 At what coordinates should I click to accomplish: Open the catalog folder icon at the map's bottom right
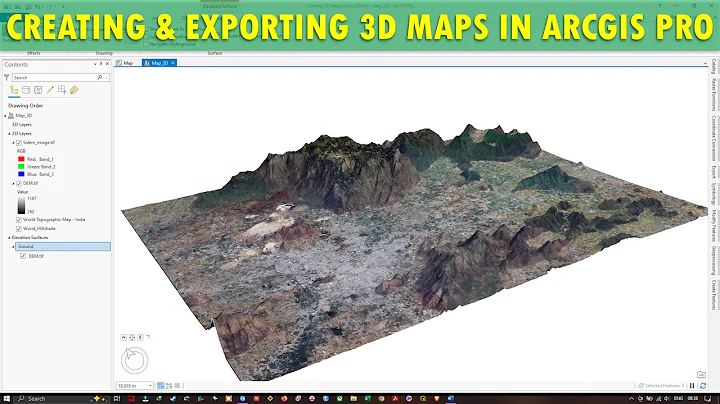click(x=701, y=375)
